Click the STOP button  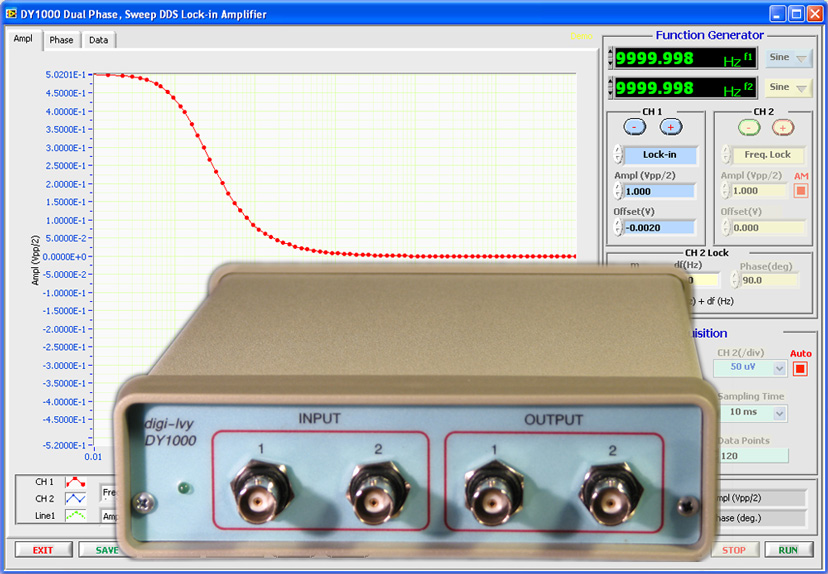tap(734, 550)
